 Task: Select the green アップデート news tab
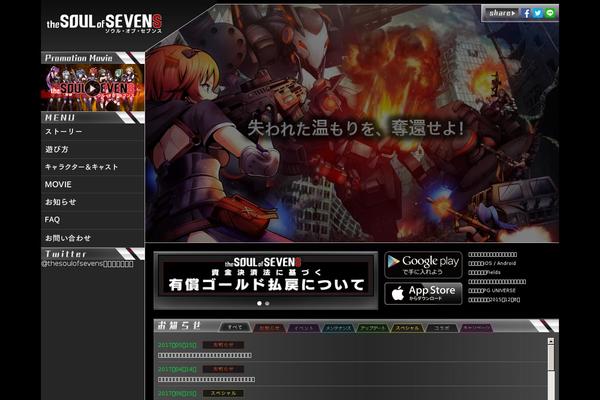pos(373,328)
